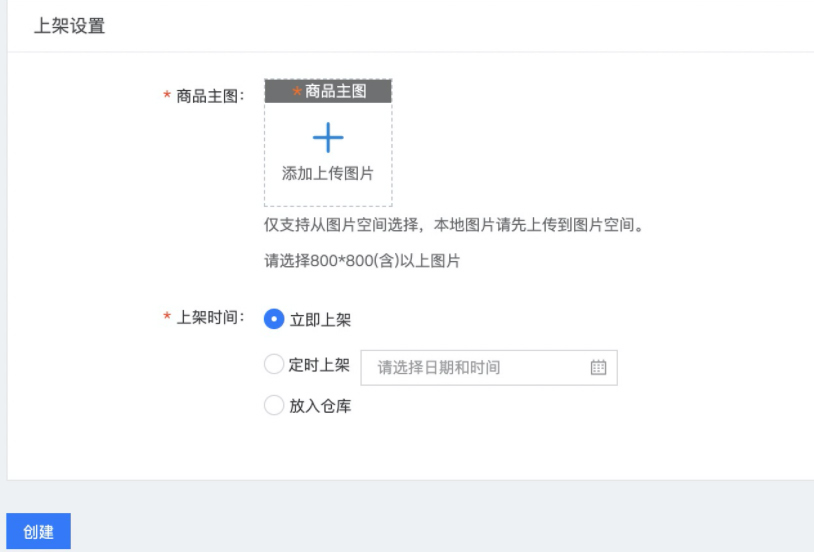Click the 上架时间 field label
Screen dimensions: 814x552
210,317
